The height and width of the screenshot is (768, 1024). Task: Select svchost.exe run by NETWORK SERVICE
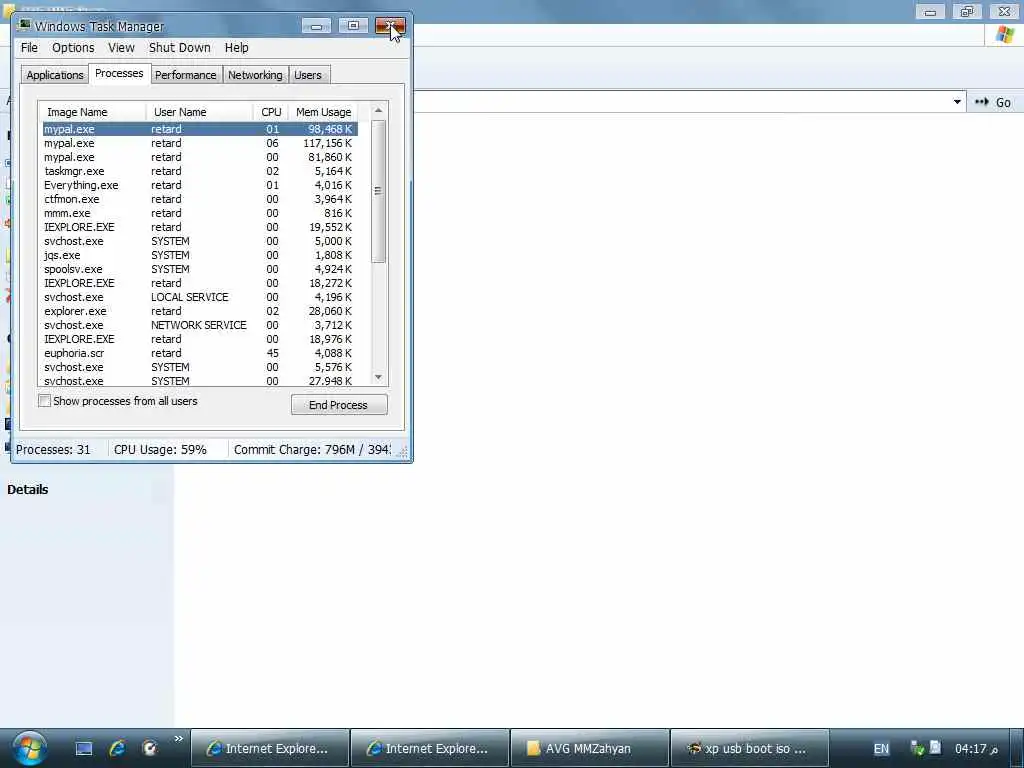click(x=200, y=325)
